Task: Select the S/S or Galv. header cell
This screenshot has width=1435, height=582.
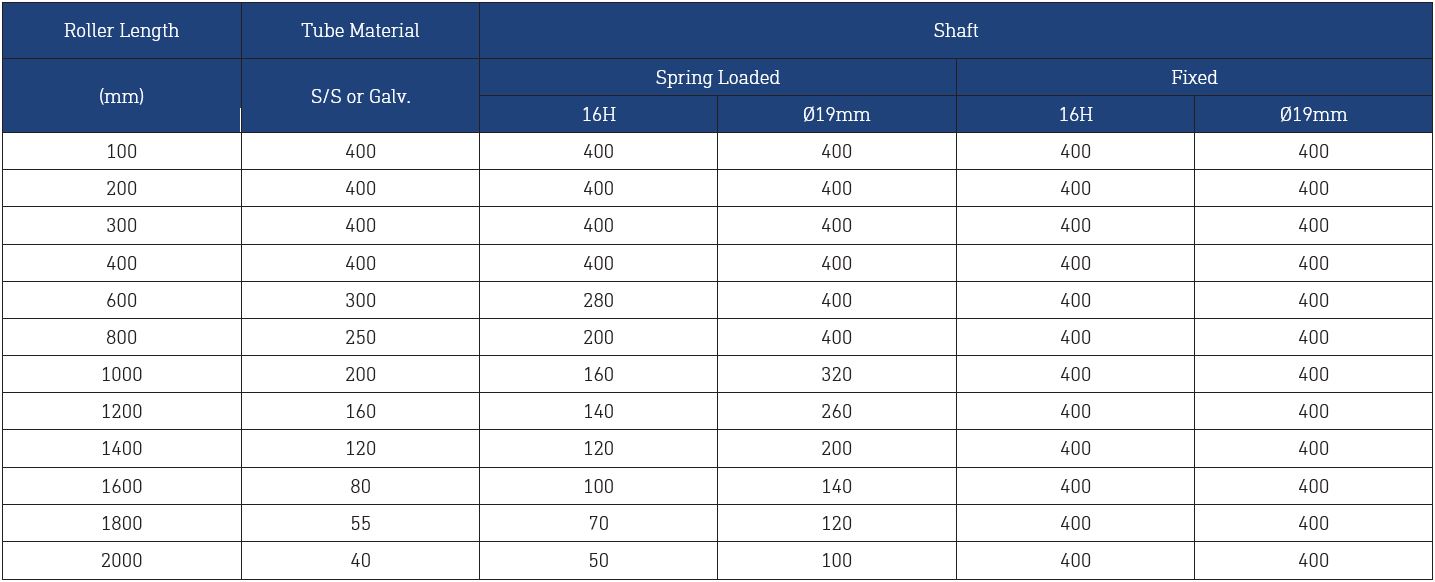Action: (x=360, y=96)
